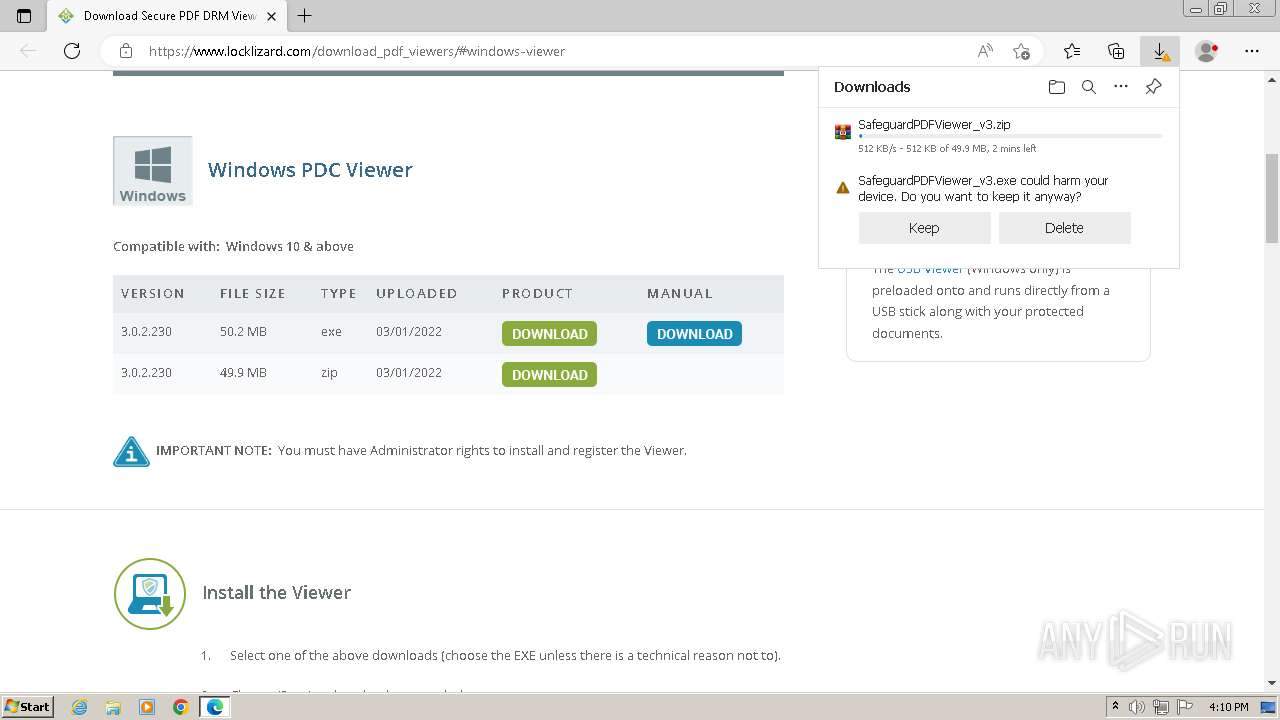The image size is (1280, 720).
Task: Open more options in Downloads panel
Action: pyautogui.click(x=1121, y=87)
